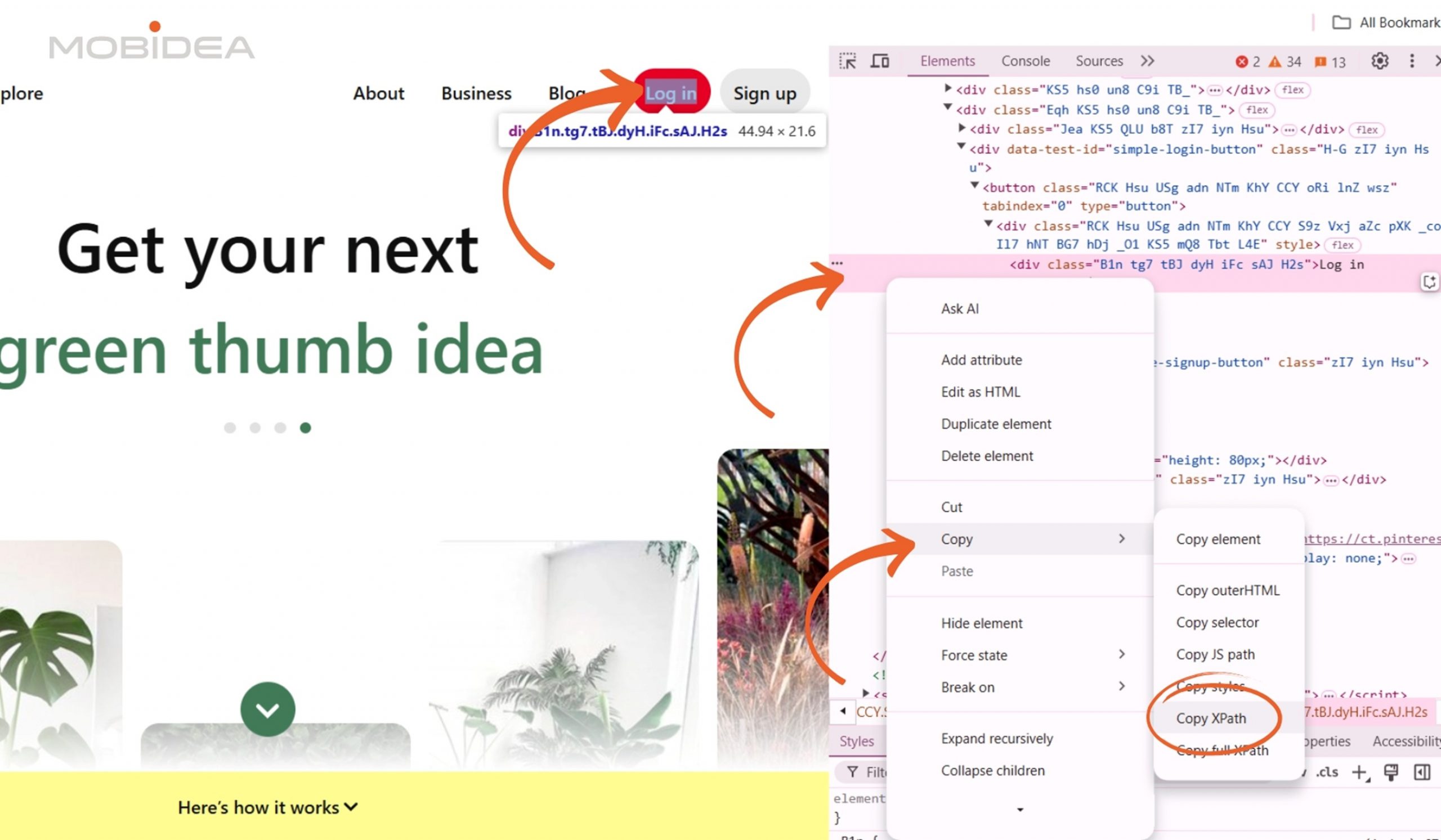
Task: Click the monstera plant image thumbnail
Action: click(60, 655)
